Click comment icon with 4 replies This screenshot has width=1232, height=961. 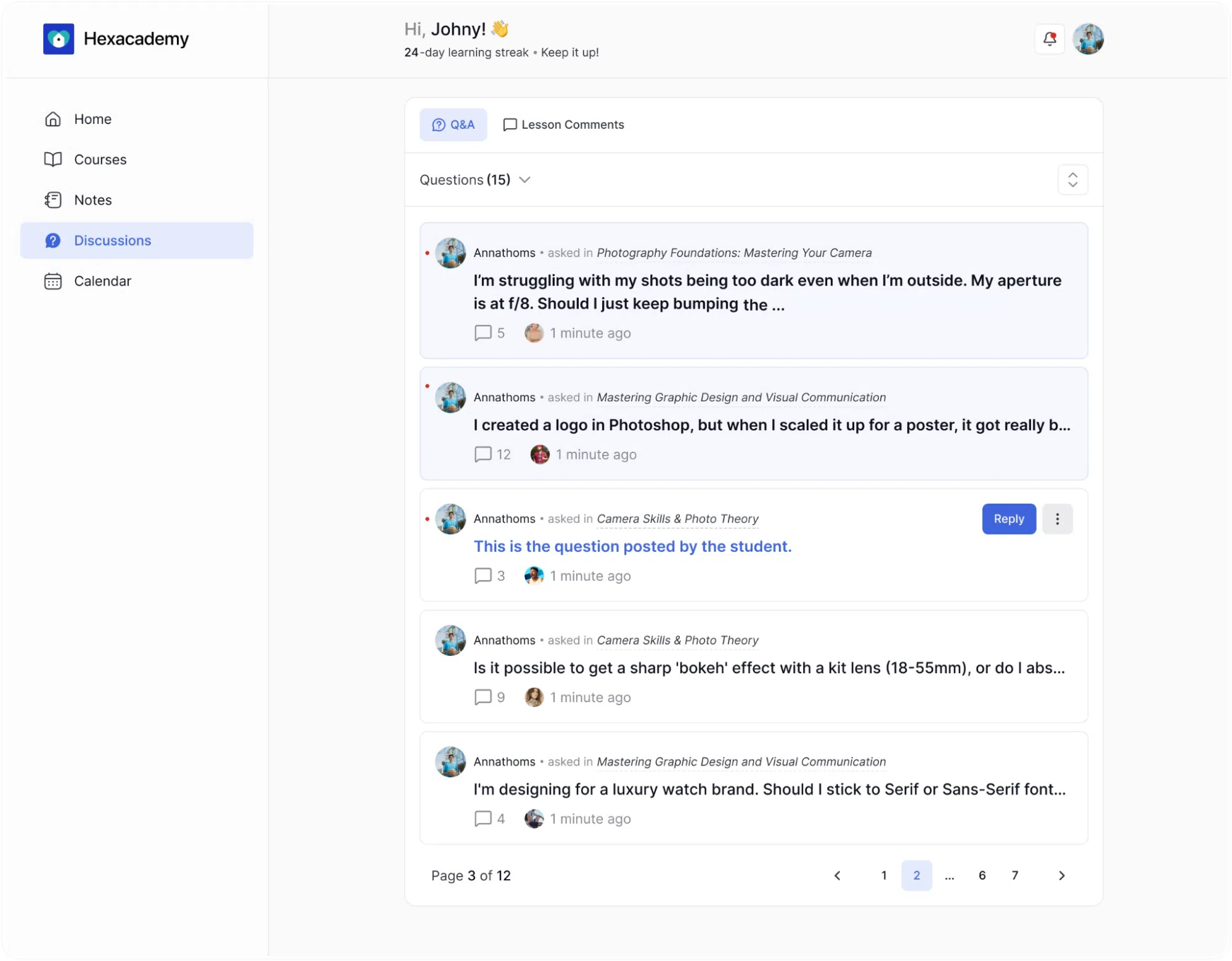(x=483, y=819)
